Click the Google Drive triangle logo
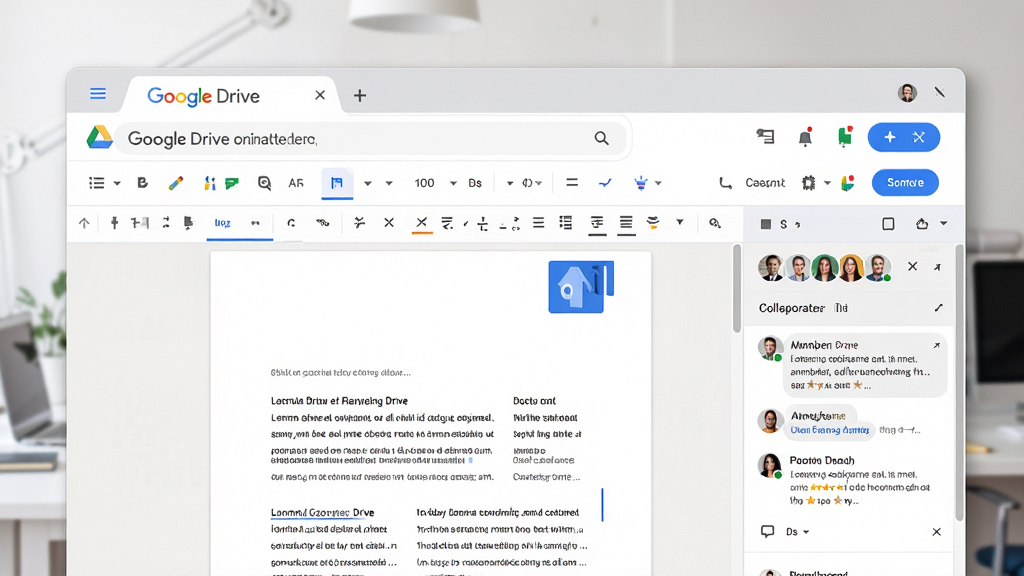The height and width of the screenshot is (576, 1024). click(99, 137)
